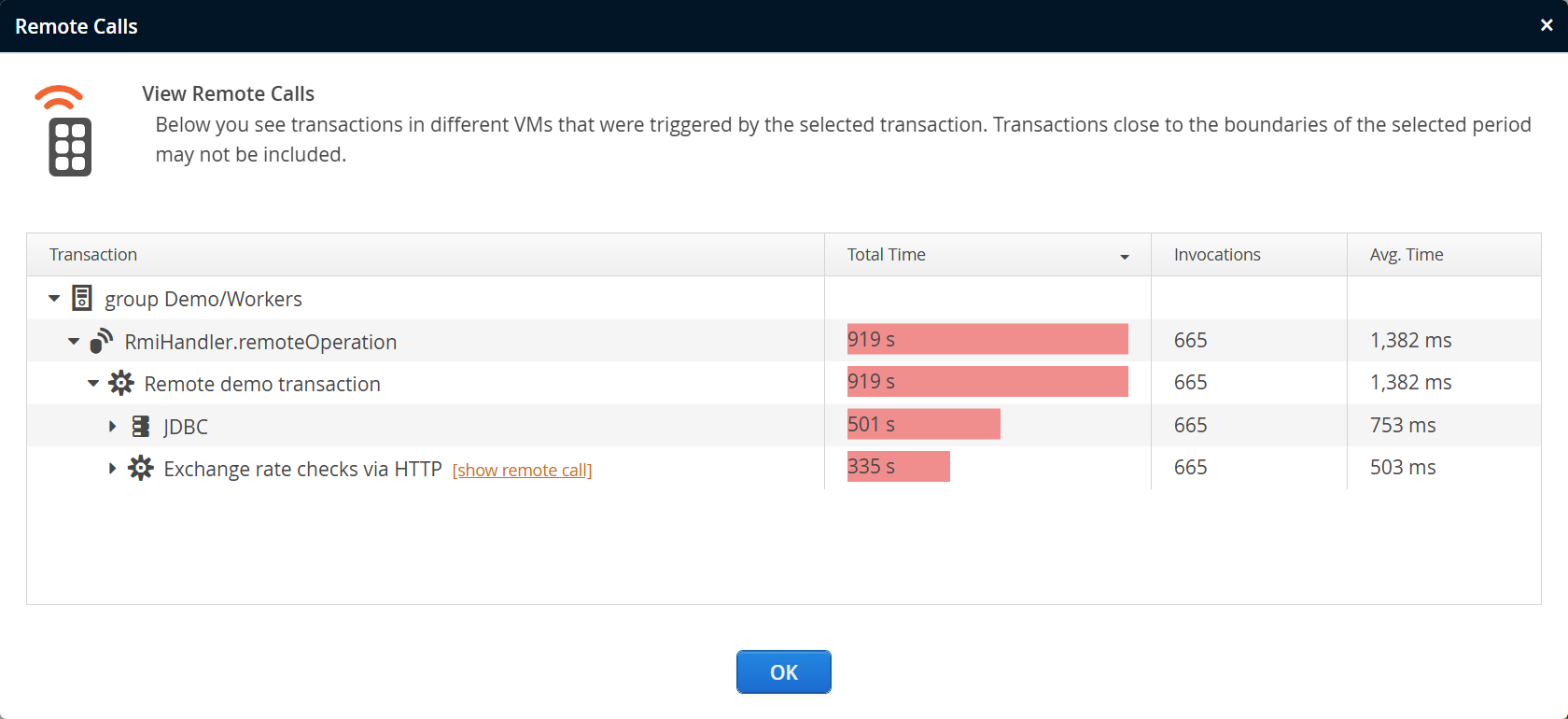Collapse the RmiHandler.remoteOperation node

coord(74,342)
